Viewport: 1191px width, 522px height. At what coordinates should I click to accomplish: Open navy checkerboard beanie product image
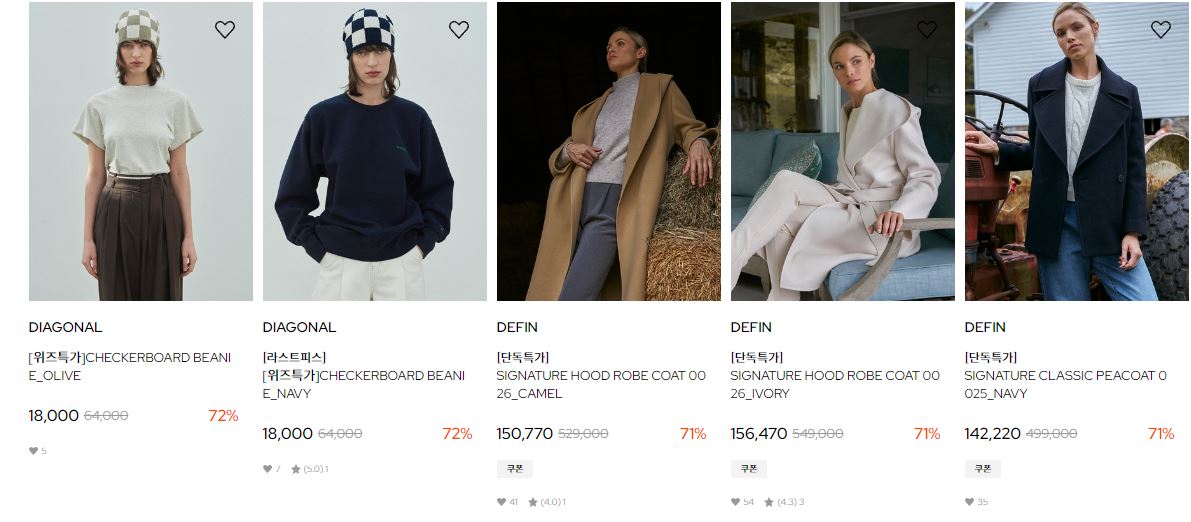click(374, 151)
